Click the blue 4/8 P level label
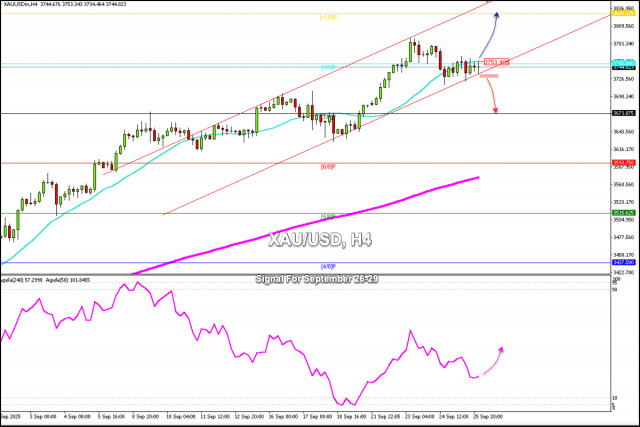Screen dimensions: 640x427 pyautogui.click(x=328, y=267)
